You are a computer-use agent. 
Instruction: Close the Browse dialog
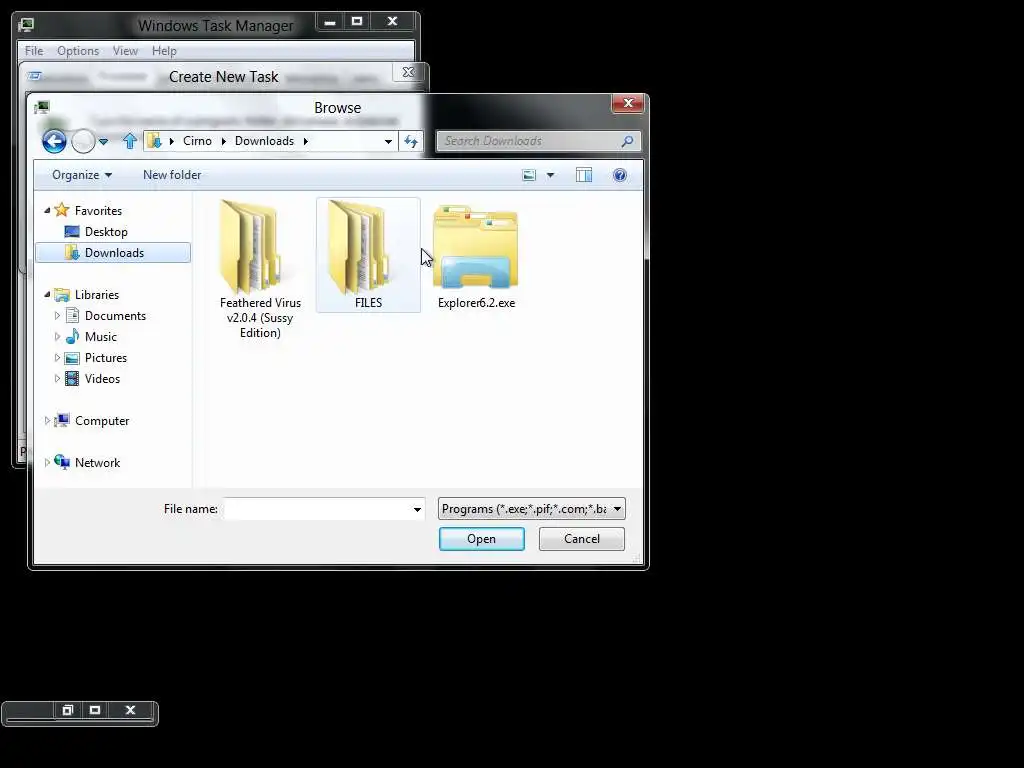pos(628,103)
